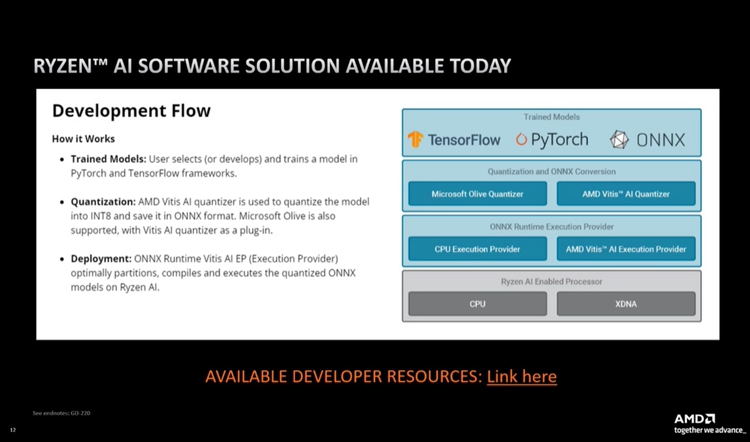Click the slide title 'Ryzen AI Software Solution Available Today'

click(272, 66)
